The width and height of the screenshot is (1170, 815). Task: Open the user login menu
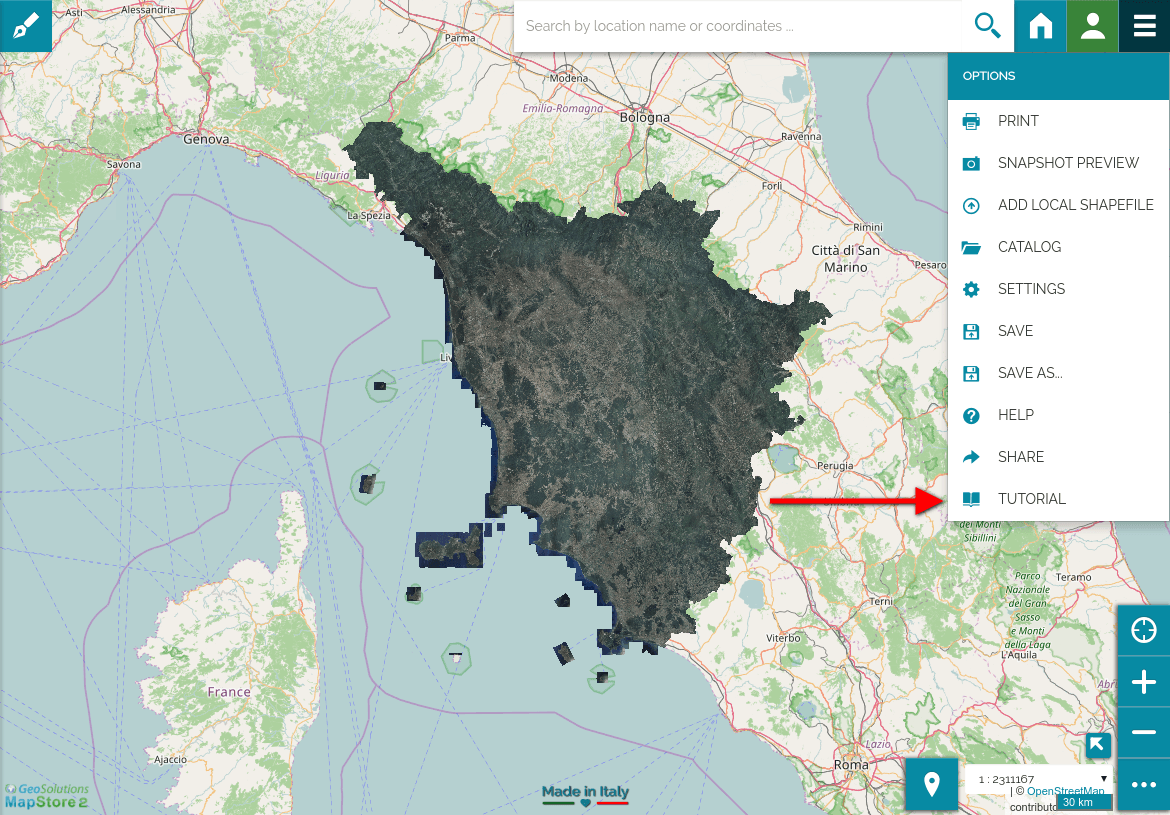click(1092, 26)
